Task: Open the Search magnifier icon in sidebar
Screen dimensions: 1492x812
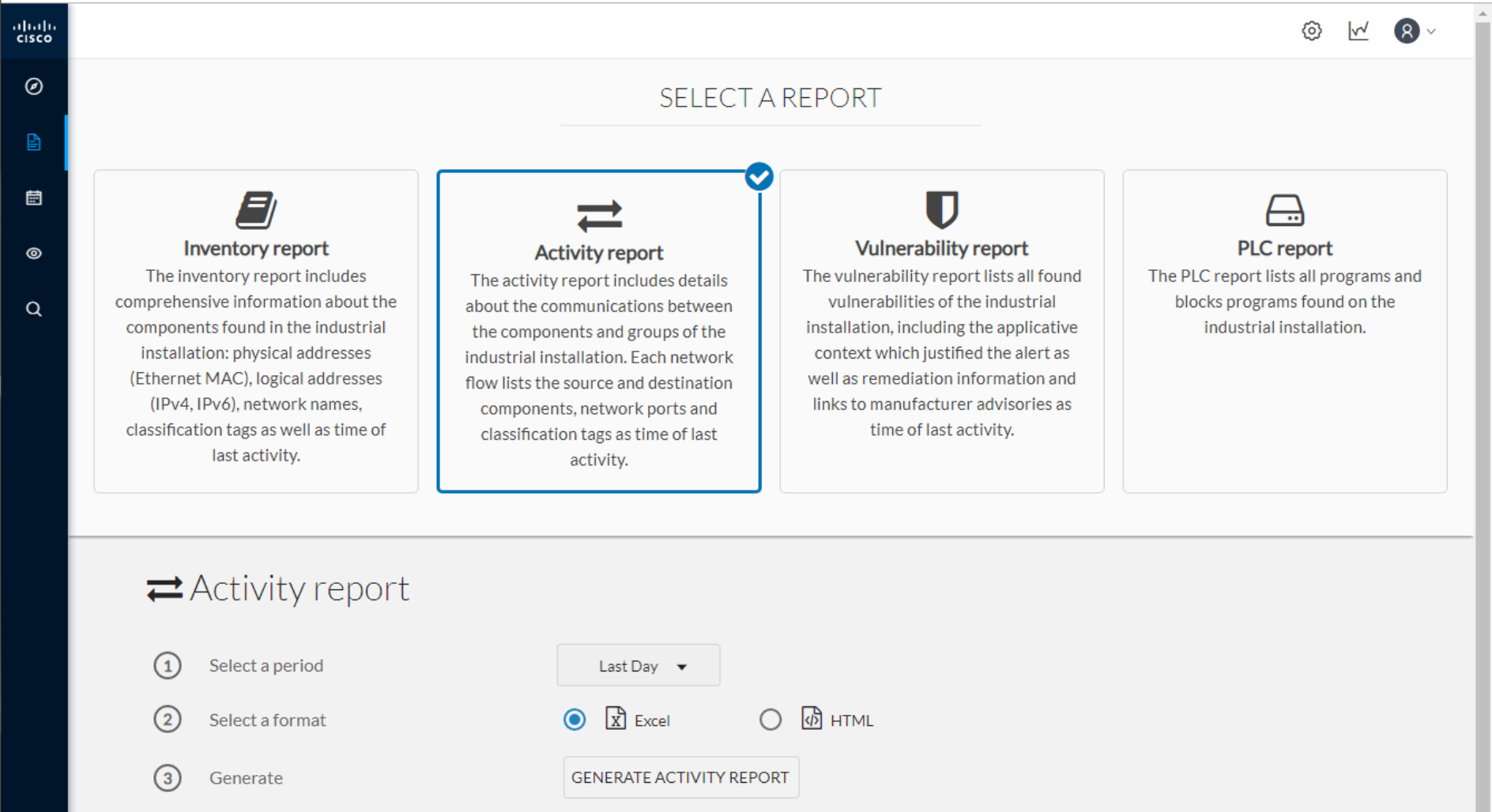Action: pos(34,309)
